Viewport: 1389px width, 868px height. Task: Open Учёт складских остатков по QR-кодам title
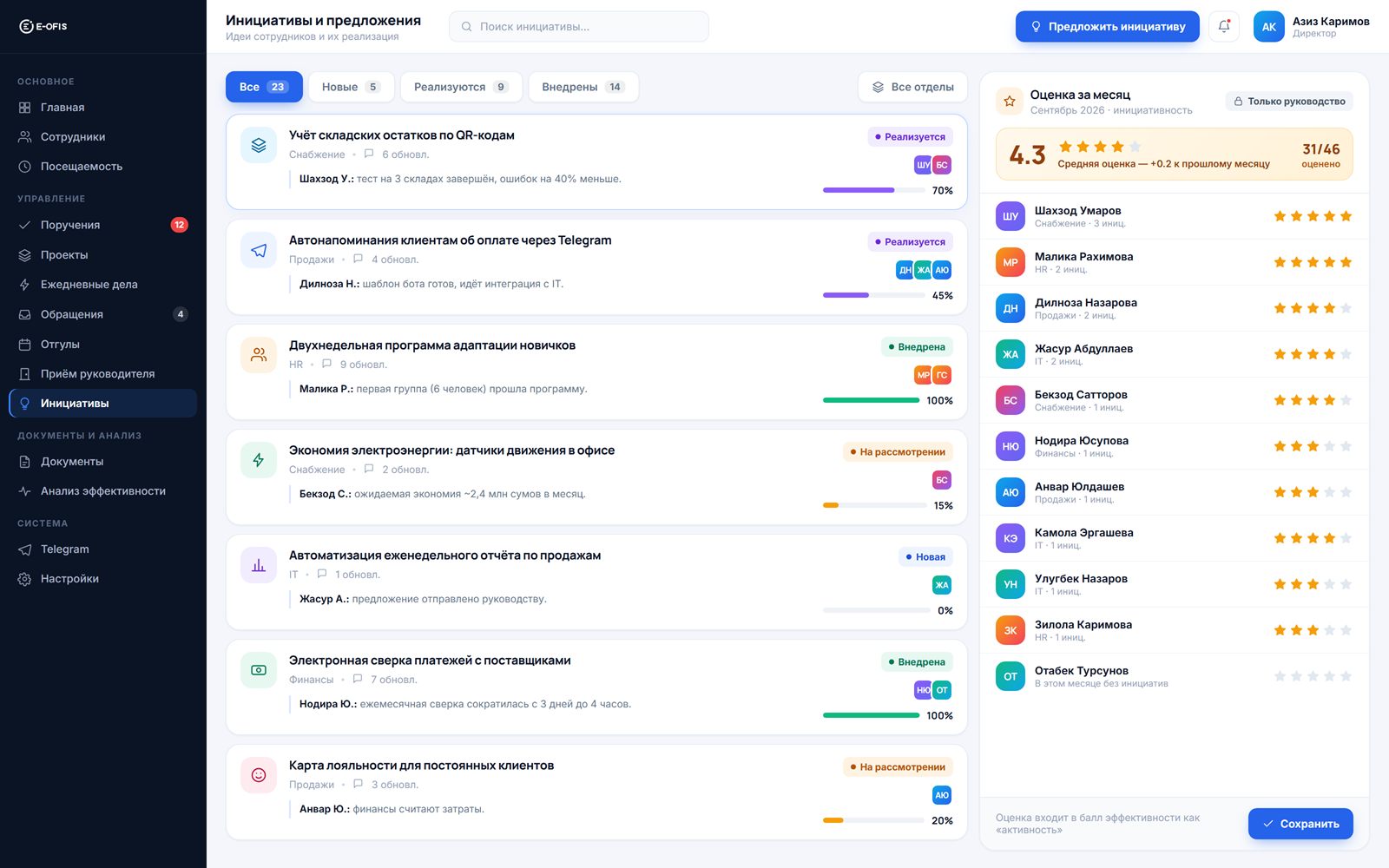(x=402, y=135)
